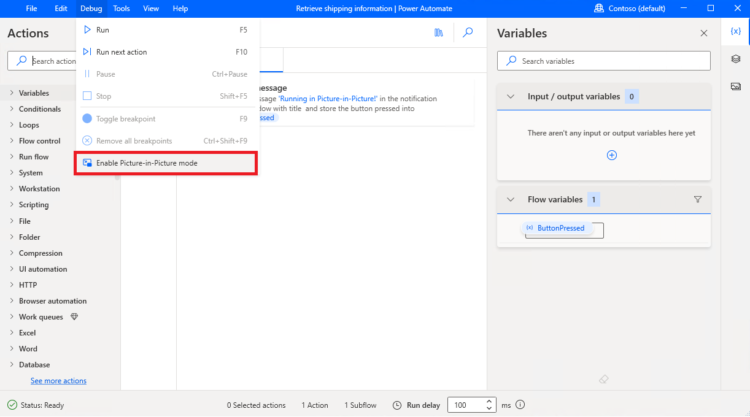Click the '1 Subflow' status text
Screen dimensions: 750x417
[360, 405]
